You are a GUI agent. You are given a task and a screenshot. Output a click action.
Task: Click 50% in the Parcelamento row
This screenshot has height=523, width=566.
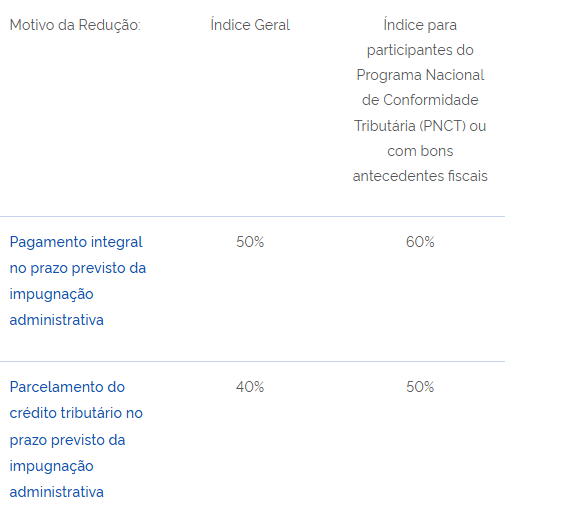point(420,387)
